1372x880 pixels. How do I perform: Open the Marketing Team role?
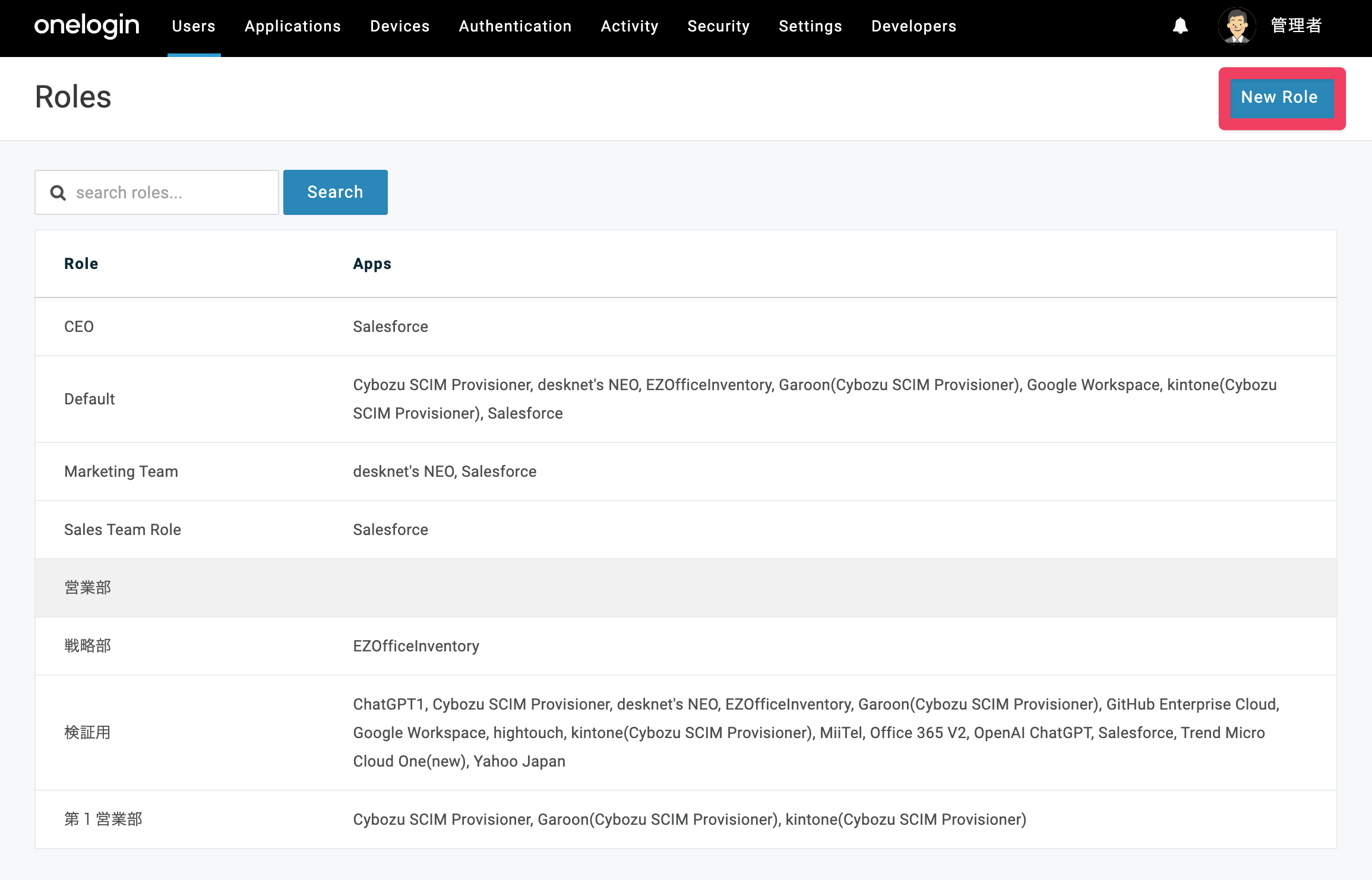121,471
